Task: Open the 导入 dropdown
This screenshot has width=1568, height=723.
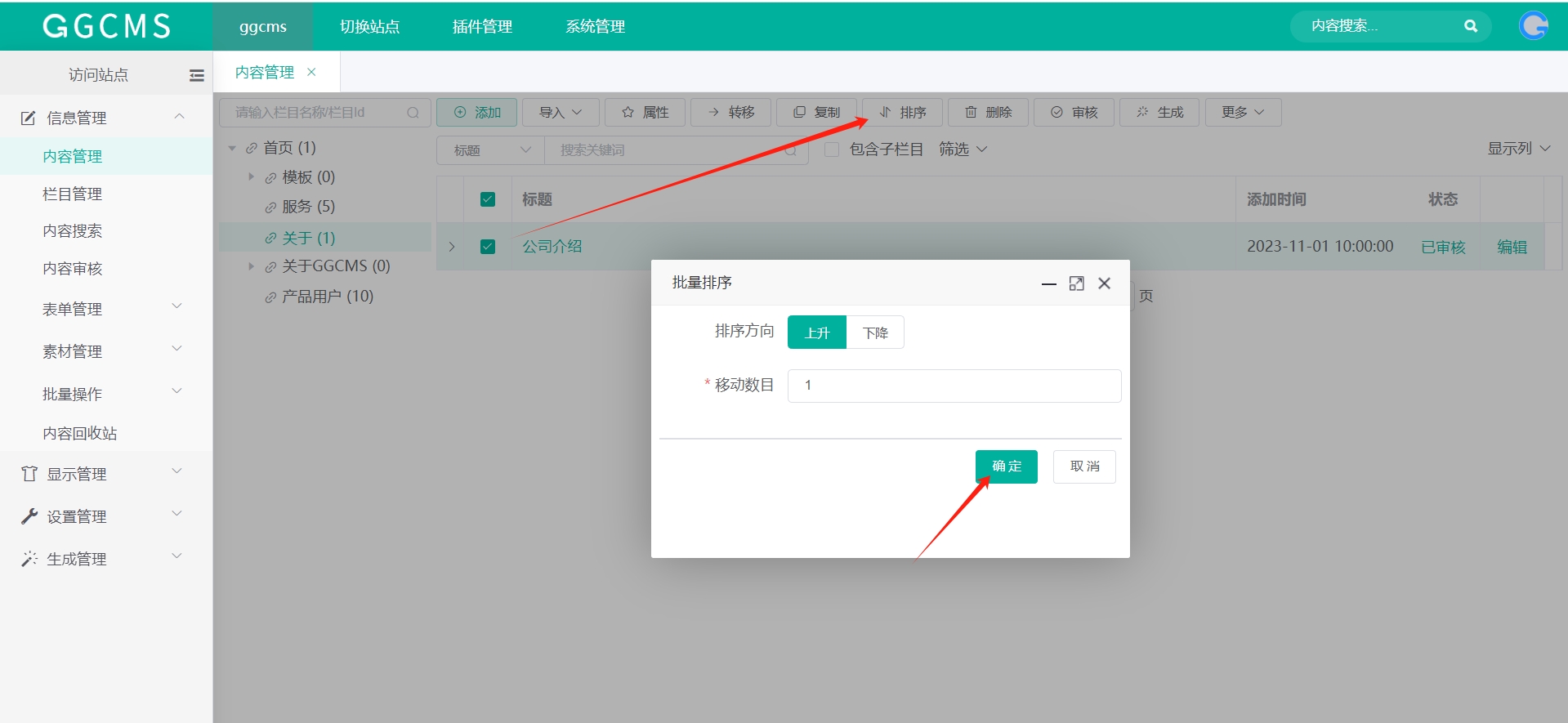Action: click(x=561, y=113)
